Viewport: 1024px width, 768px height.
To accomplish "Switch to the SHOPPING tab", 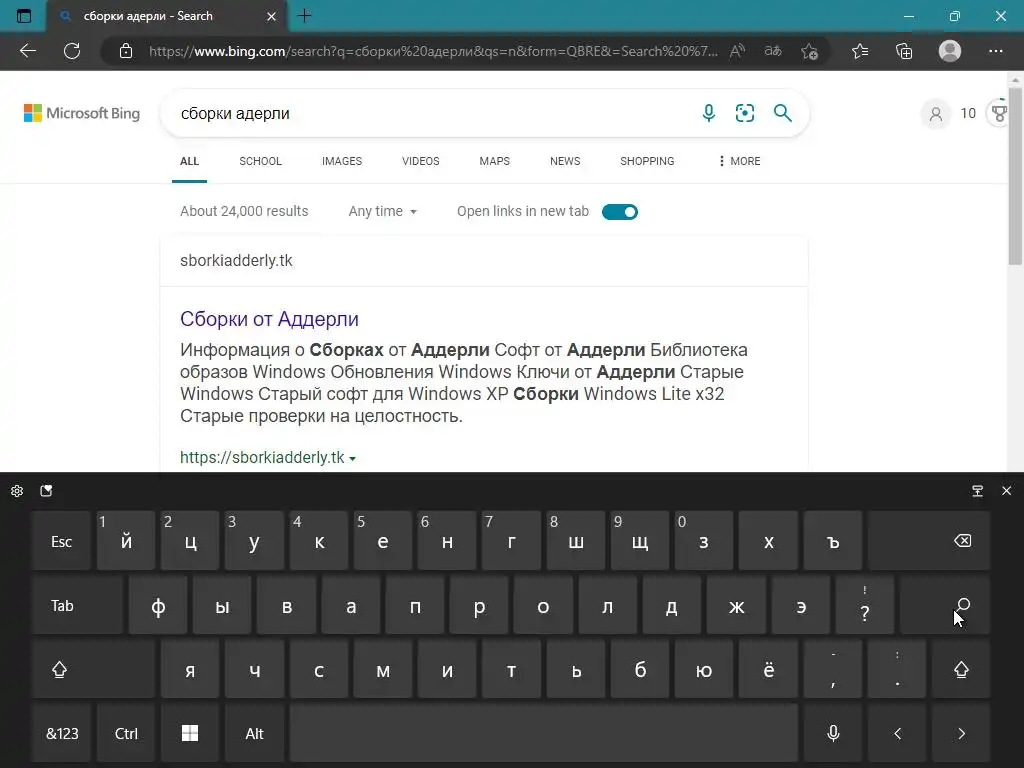I will coord(647,161).
